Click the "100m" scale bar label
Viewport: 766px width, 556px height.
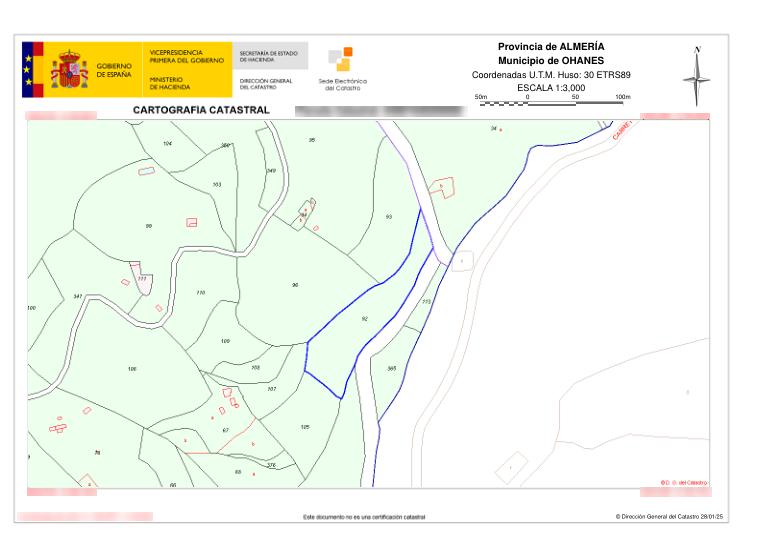point(623,97)
